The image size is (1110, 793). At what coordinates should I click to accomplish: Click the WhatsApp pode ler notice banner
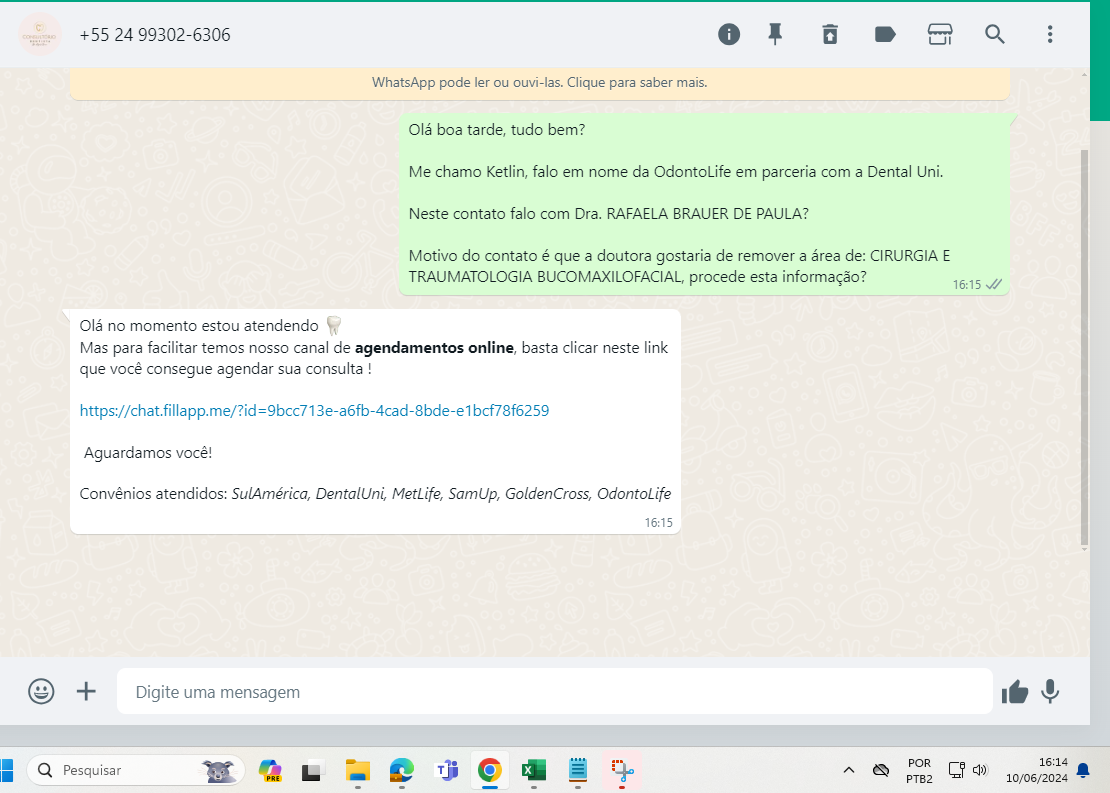(539, 83)
